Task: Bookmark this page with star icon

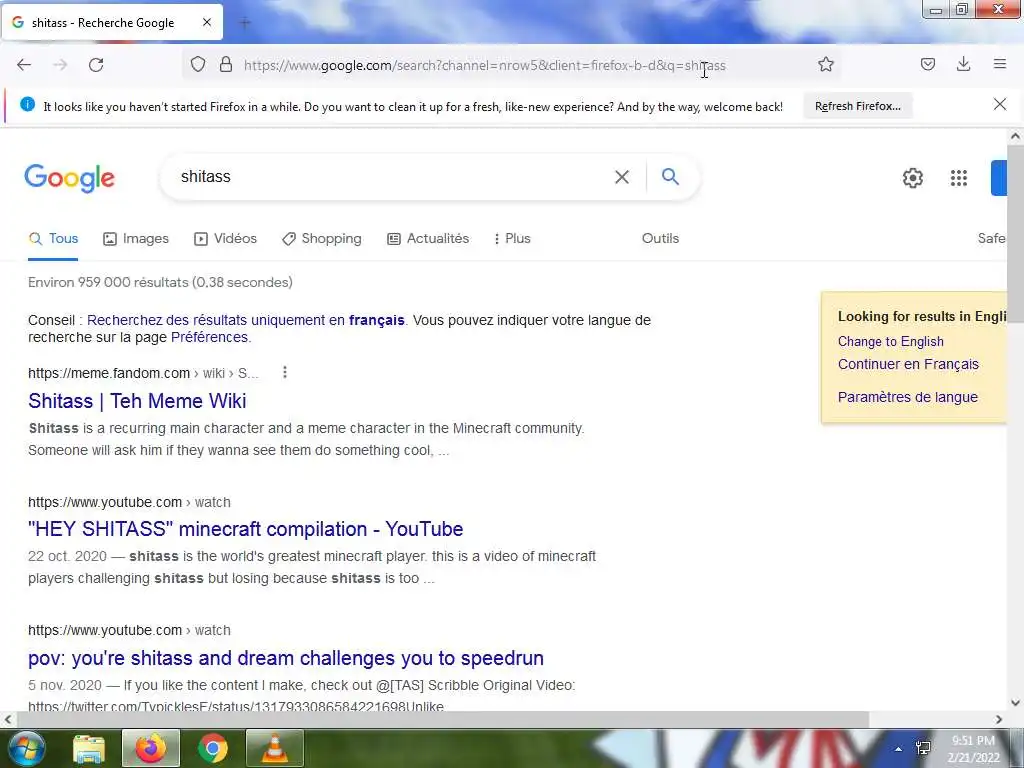Action: click(x=825, y=64)
